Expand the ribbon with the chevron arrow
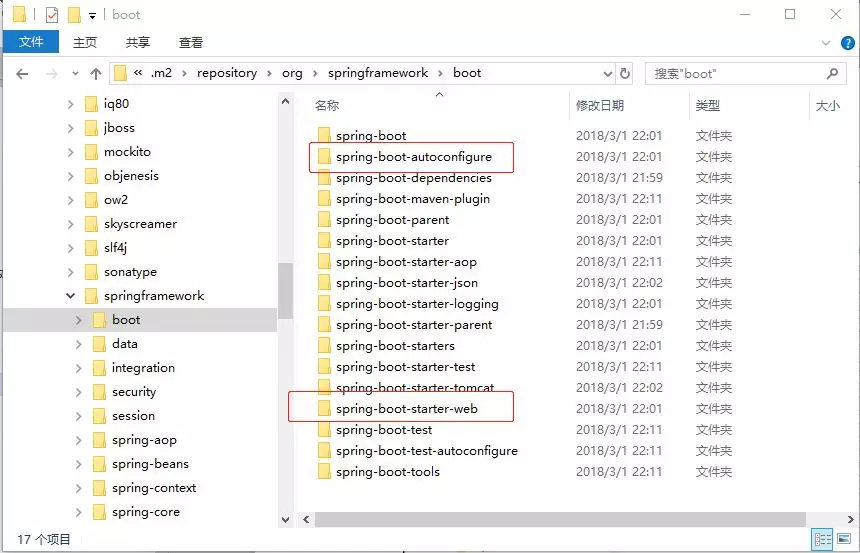This screenshot has width=860, height=553. [x=826, y=43]
